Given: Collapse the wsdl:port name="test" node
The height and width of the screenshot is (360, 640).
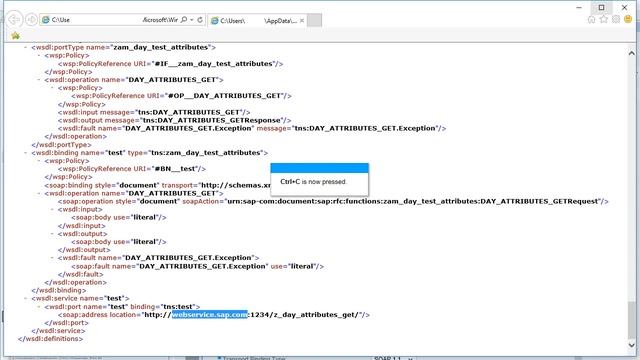Looking at the screenshot, I should click(39, 307).
